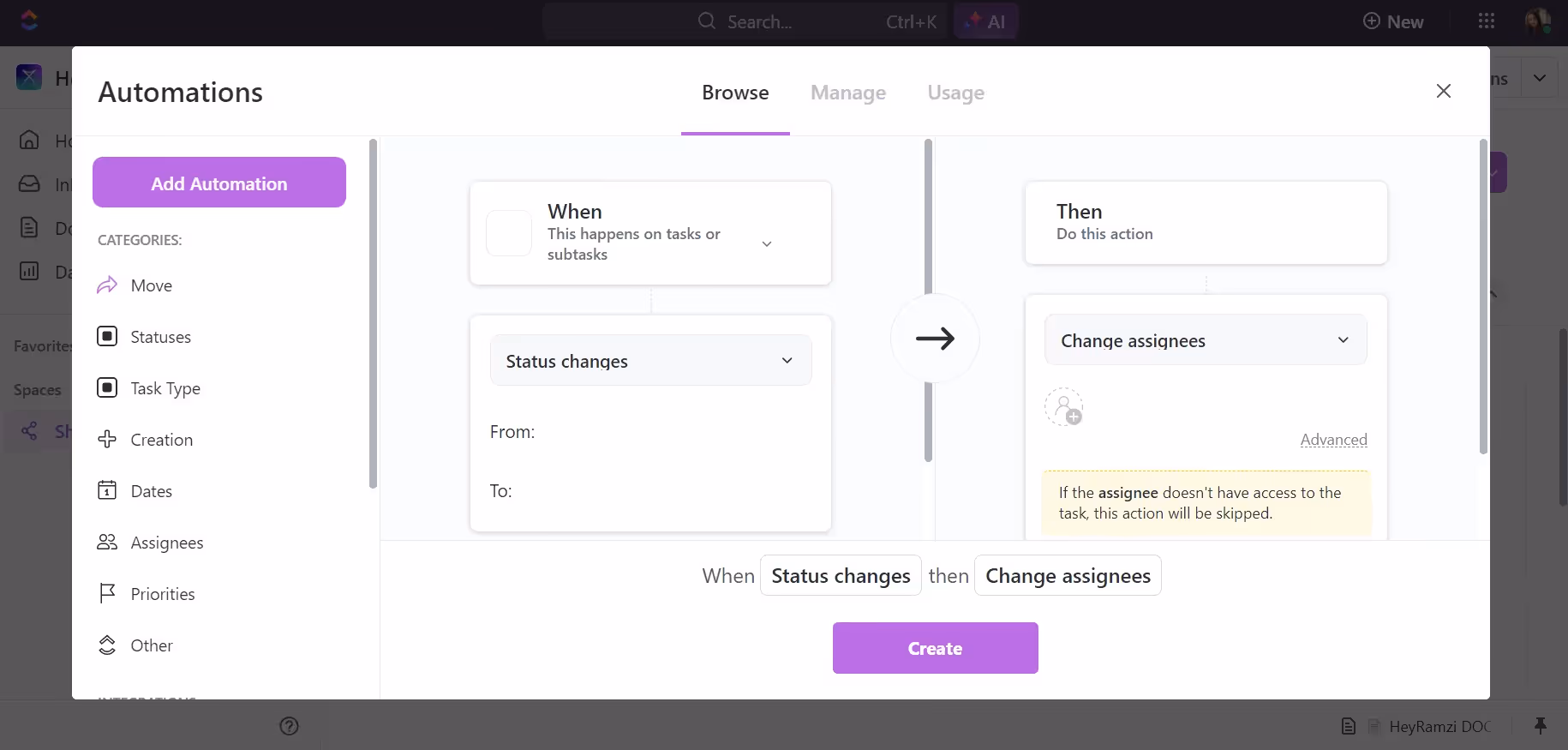Viewport: 1568px width, 750px height.
Task: Open the Change assignees action dropdown
Action: point(1205,340)
